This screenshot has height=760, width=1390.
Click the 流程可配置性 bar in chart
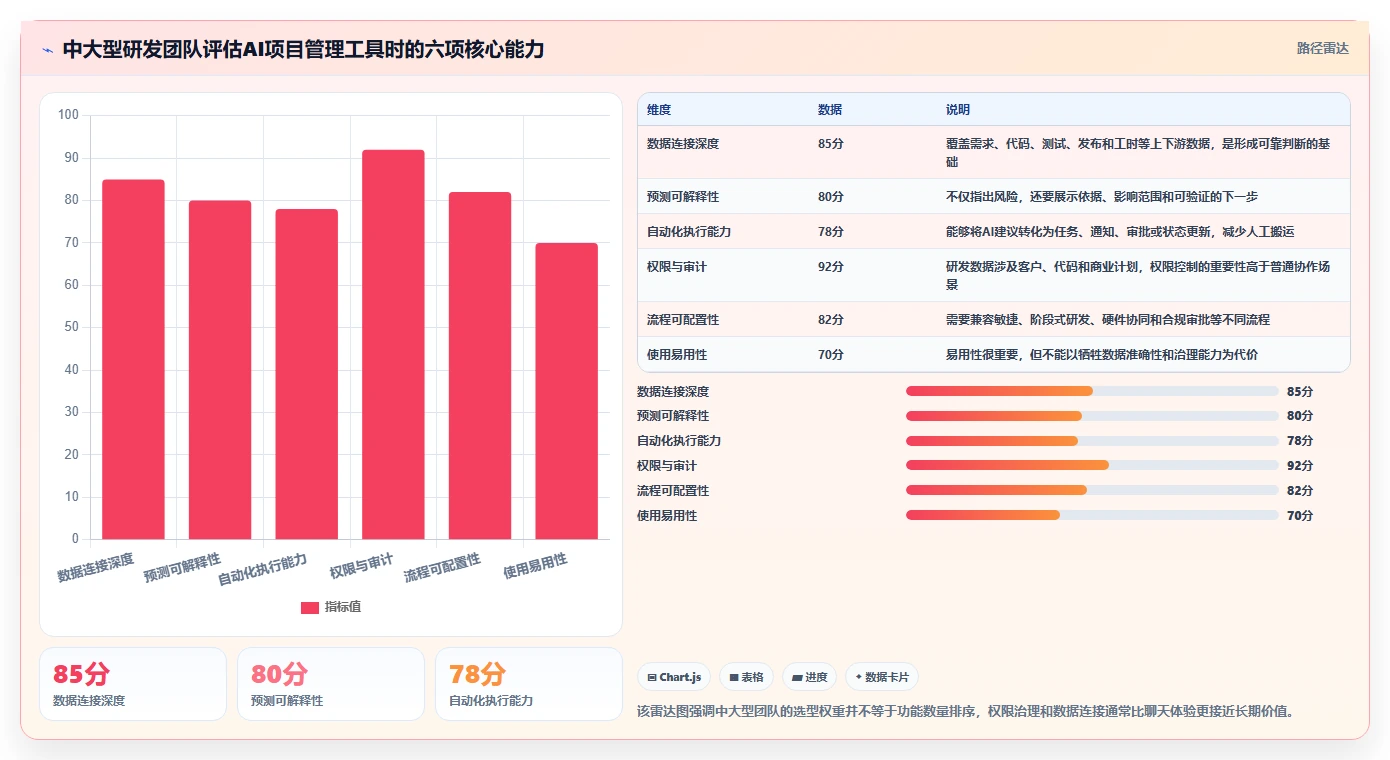(480, 365)
